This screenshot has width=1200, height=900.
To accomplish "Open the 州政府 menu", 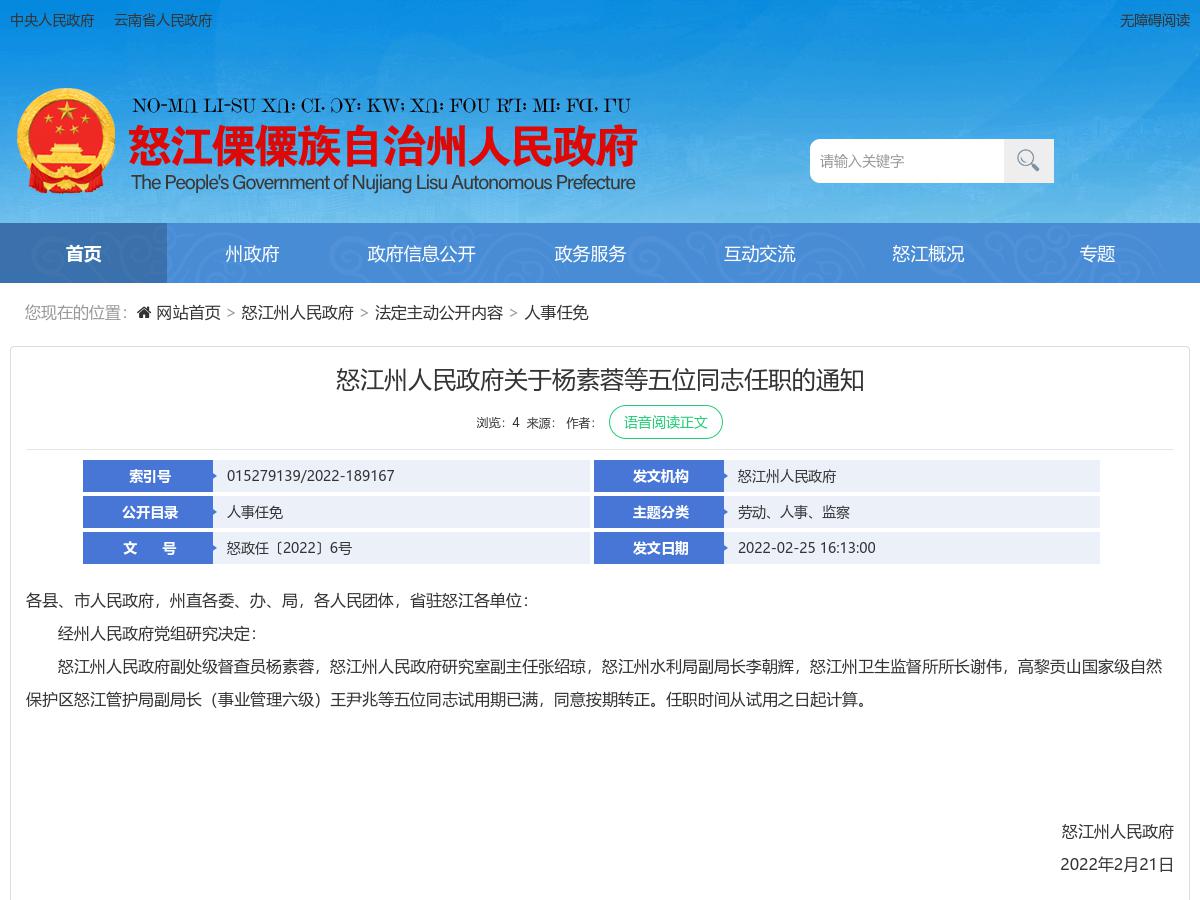I will coord(252,253).
